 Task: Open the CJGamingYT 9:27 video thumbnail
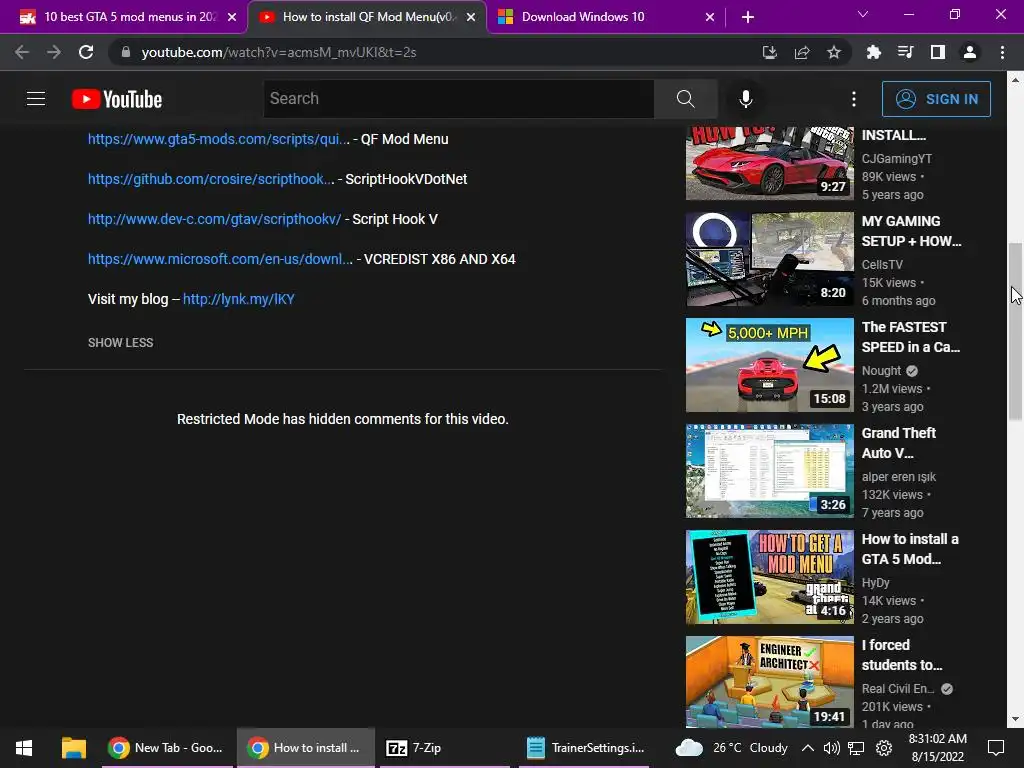click(x=769, y=163)
